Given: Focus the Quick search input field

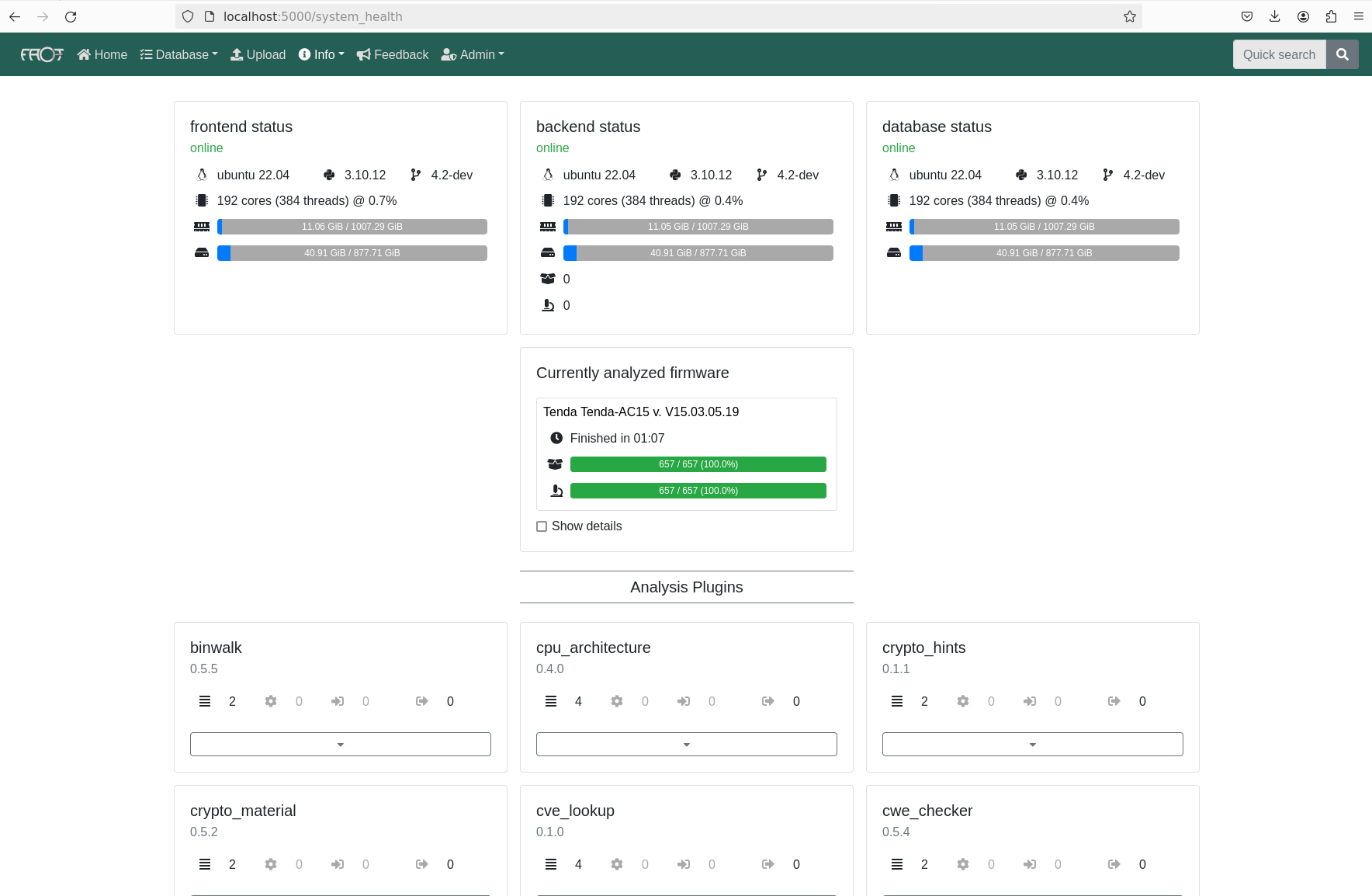Looking at the screenshot, I should (x=1279, y=54).
